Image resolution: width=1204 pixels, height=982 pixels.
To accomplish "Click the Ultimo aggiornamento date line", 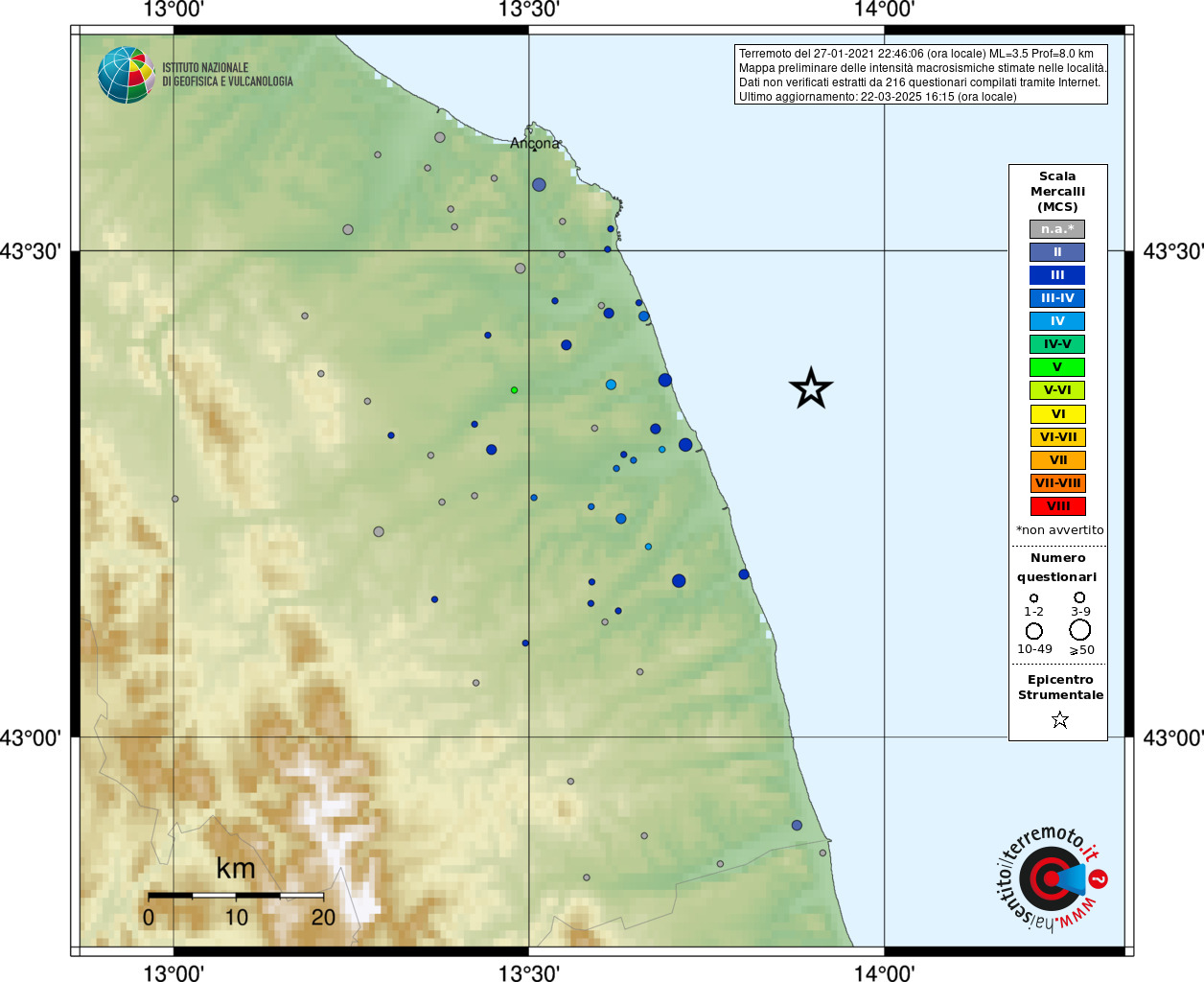I will click(877, 97).
